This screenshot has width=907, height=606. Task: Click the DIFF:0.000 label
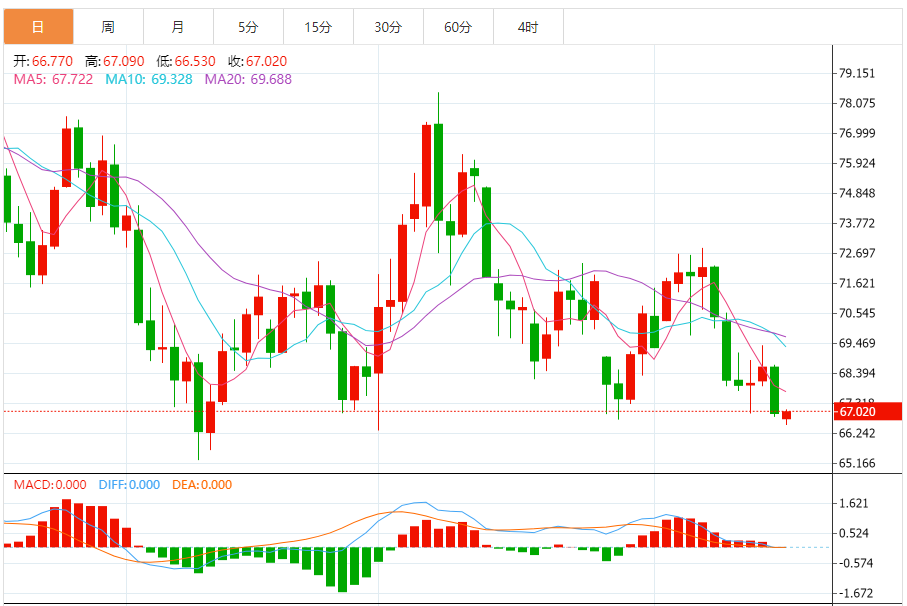pyautogui.click(x=129, y=485)
